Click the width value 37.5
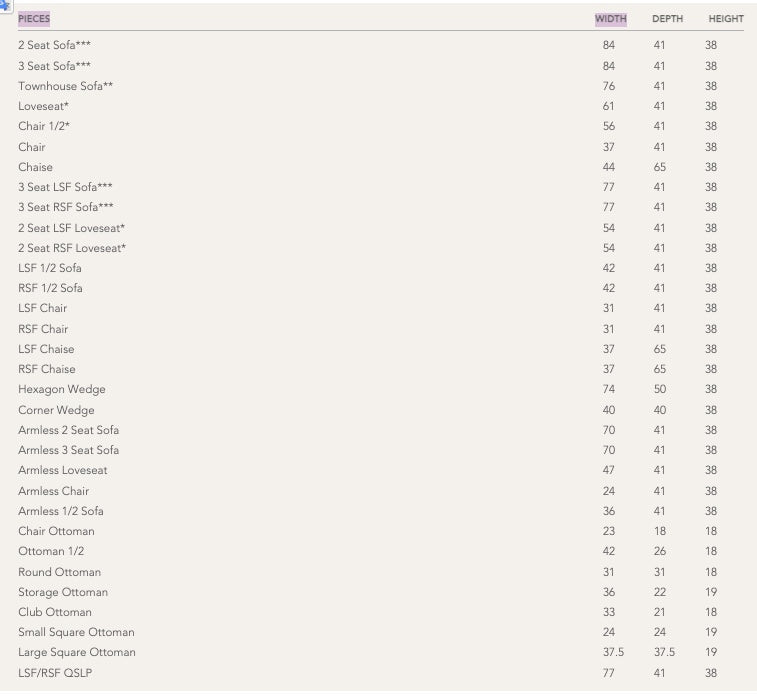757x697 pixels. click(609, 652)
